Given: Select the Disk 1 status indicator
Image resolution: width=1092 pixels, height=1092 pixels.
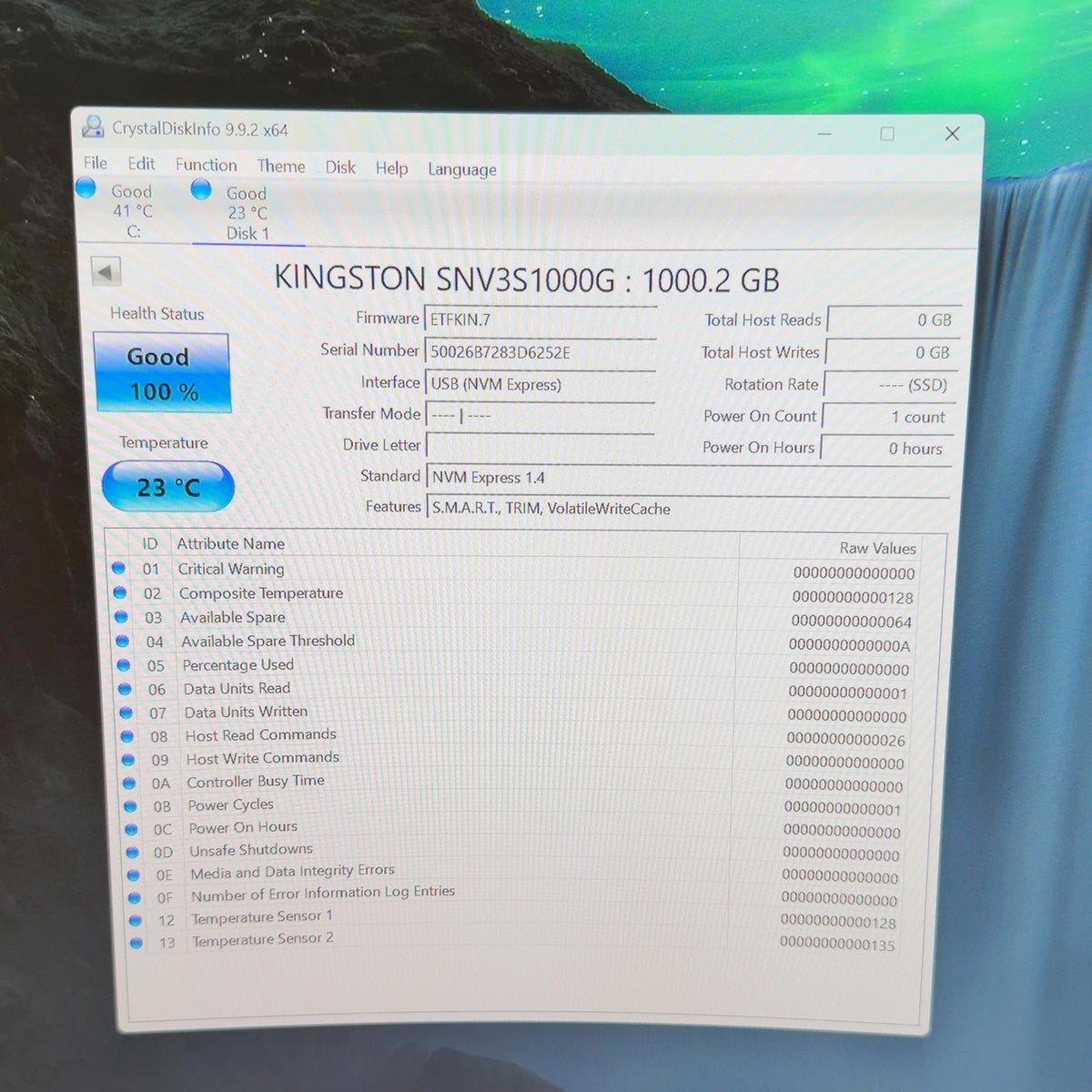Looking at the screenshot, I should (201, 189).
